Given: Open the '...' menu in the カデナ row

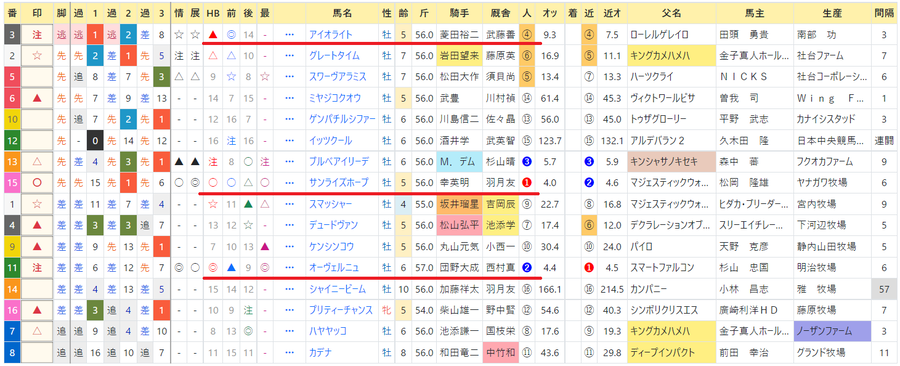Looking at the screenshot, I should [x=289, y=352].
